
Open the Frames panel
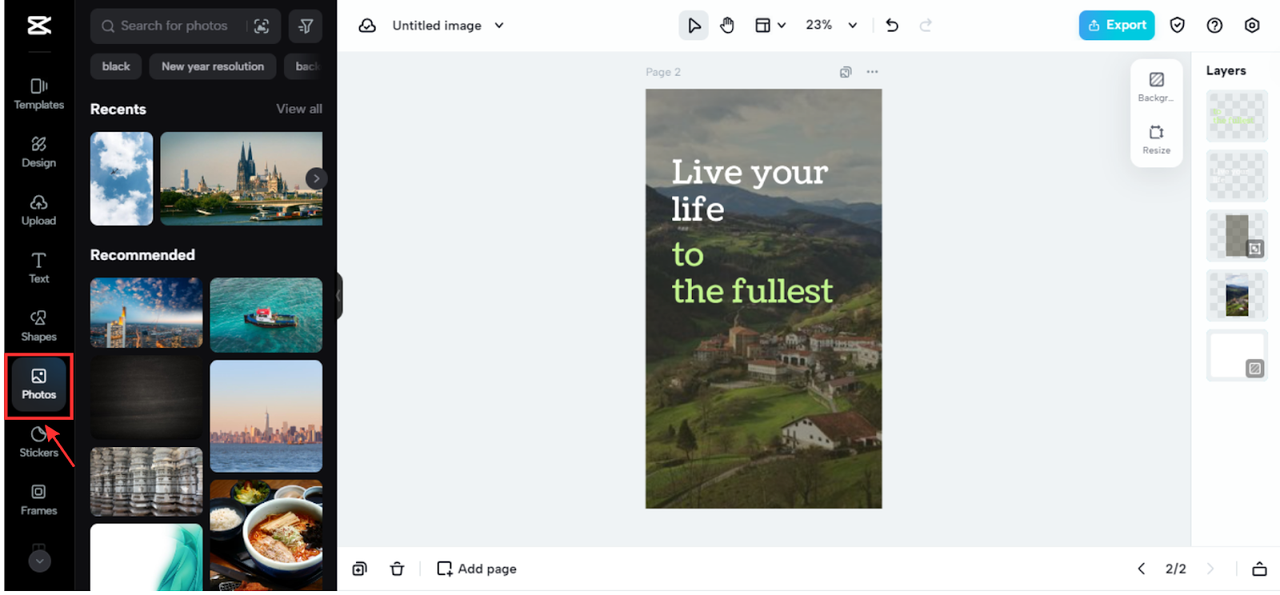point(39,500)
